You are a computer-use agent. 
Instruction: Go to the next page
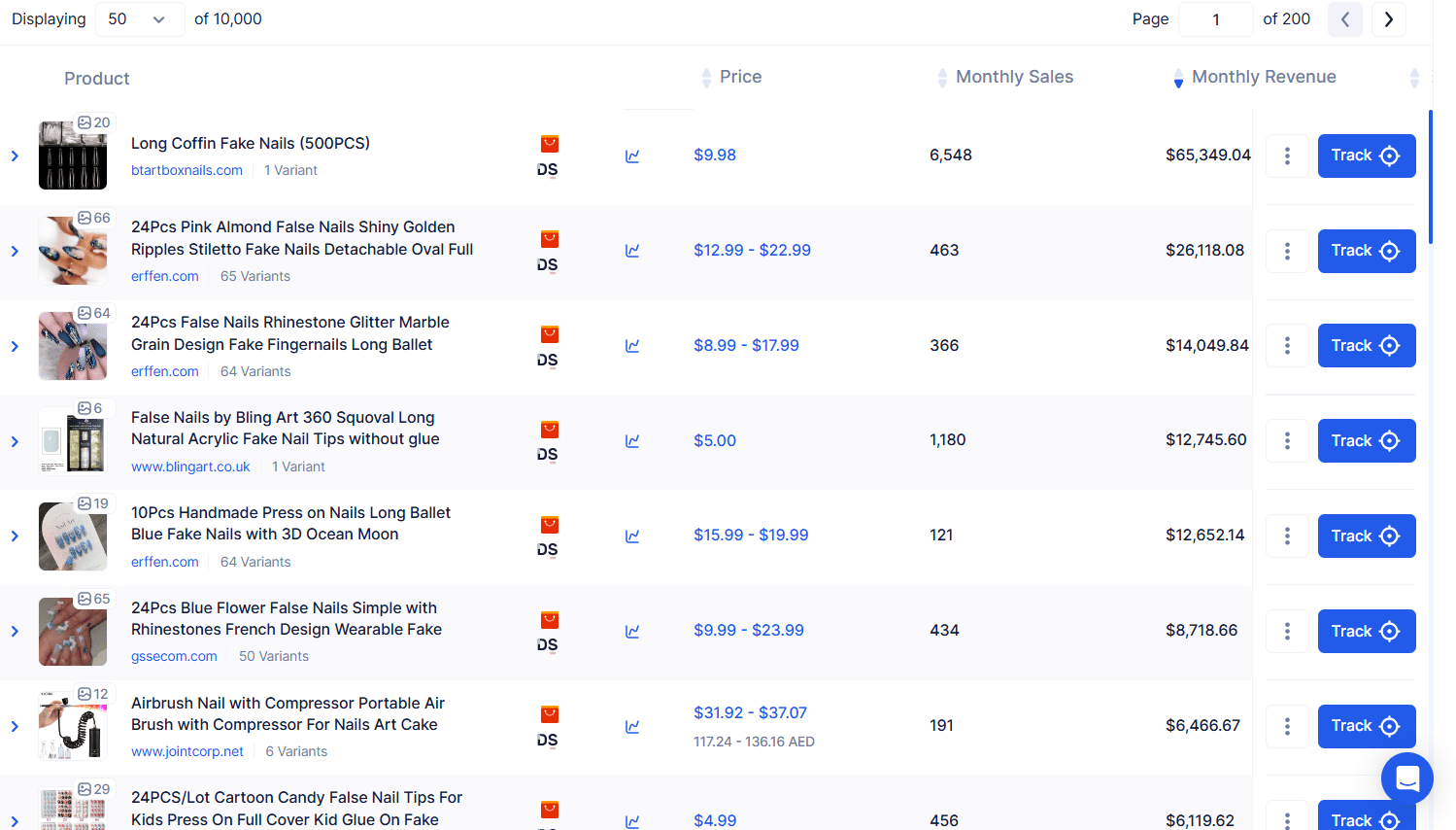click(x=1389, y=19)
